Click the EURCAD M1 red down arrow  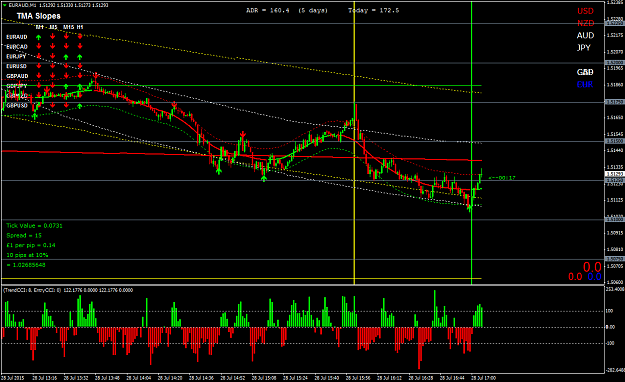(x=39, y=47)
